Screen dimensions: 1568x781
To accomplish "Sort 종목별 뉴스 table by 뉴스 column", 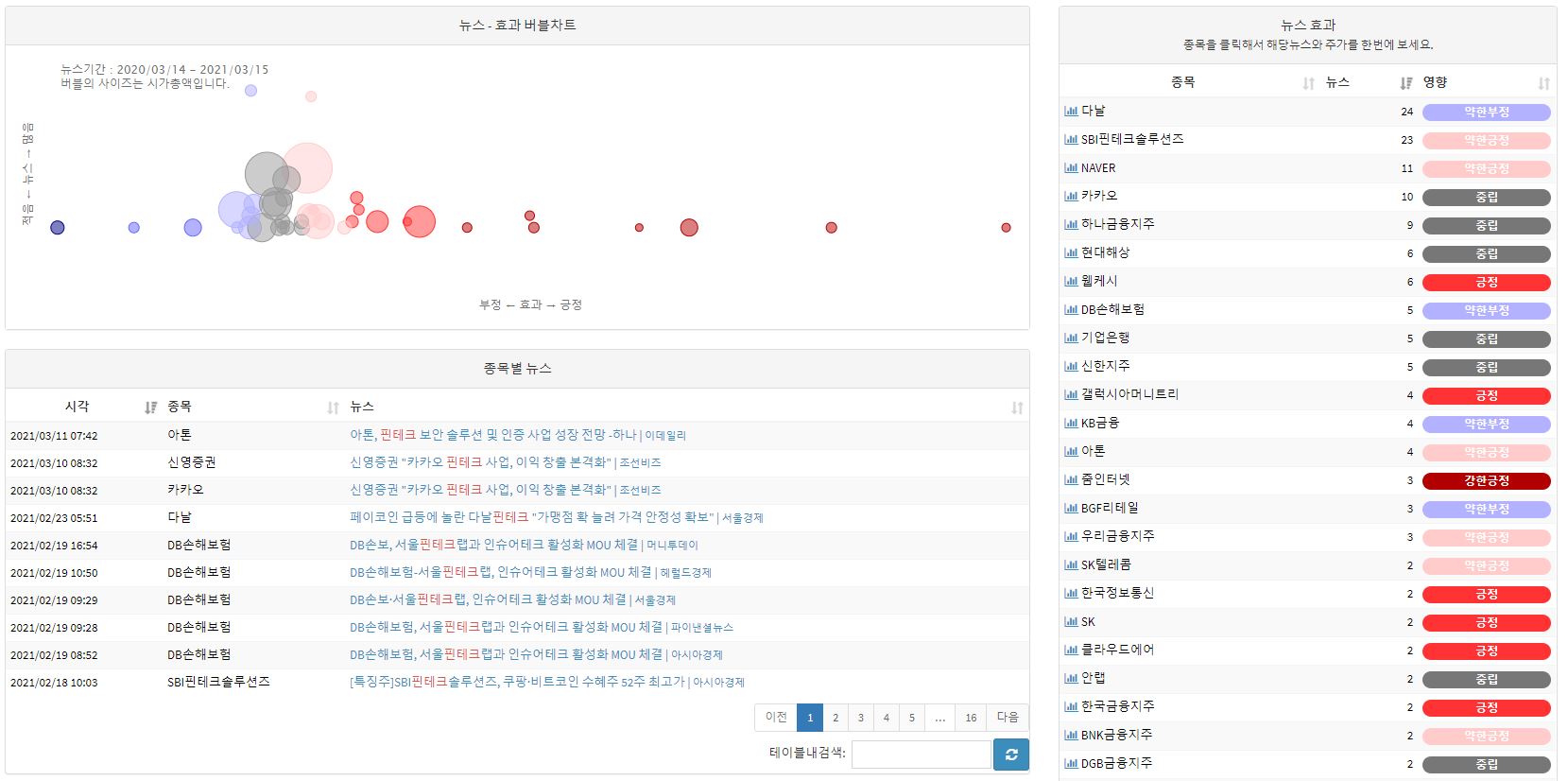I will (687, 407).
